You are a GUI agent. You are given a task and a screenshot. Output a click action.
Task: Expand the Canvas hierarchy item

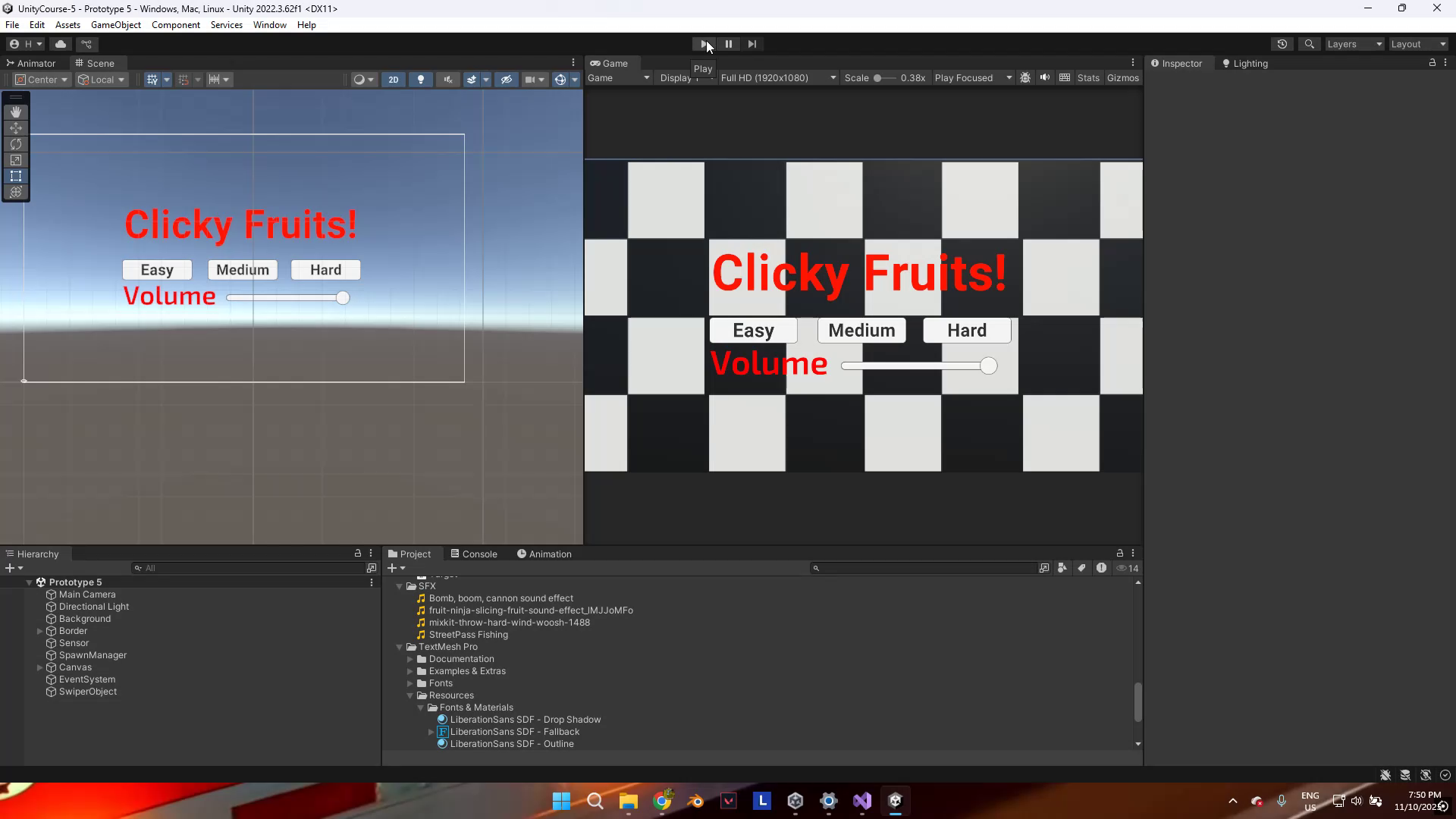pyautogui.click(x=40, y=667)
